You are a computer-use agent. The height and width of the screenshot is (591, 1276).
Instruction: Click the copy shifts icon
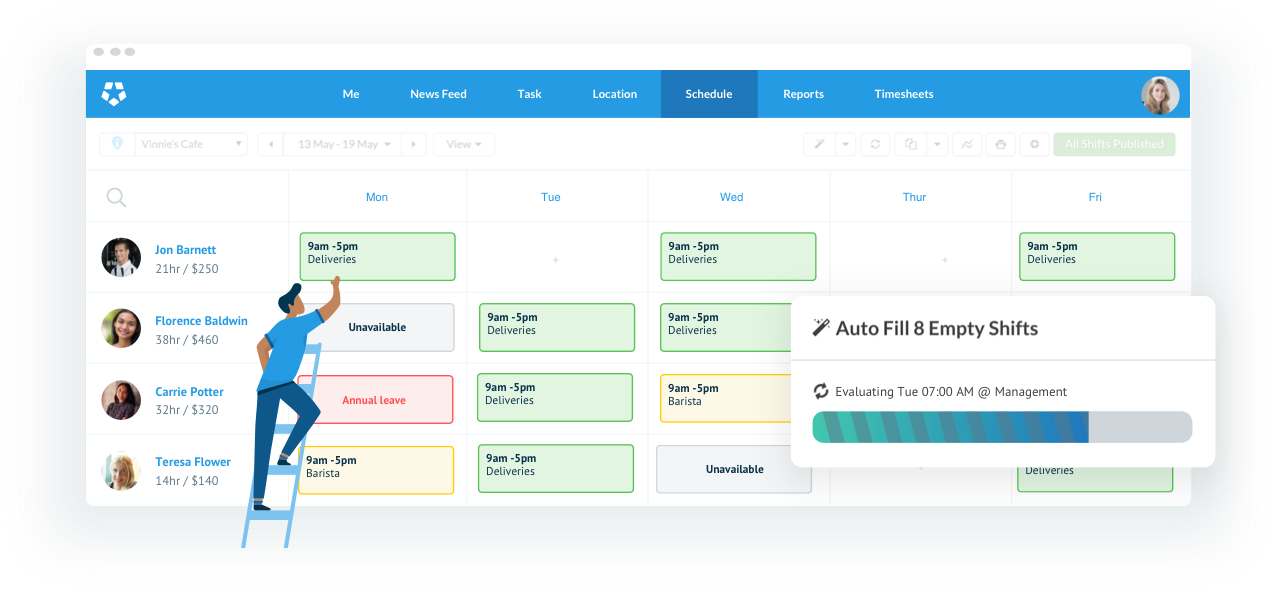point(910,144)
